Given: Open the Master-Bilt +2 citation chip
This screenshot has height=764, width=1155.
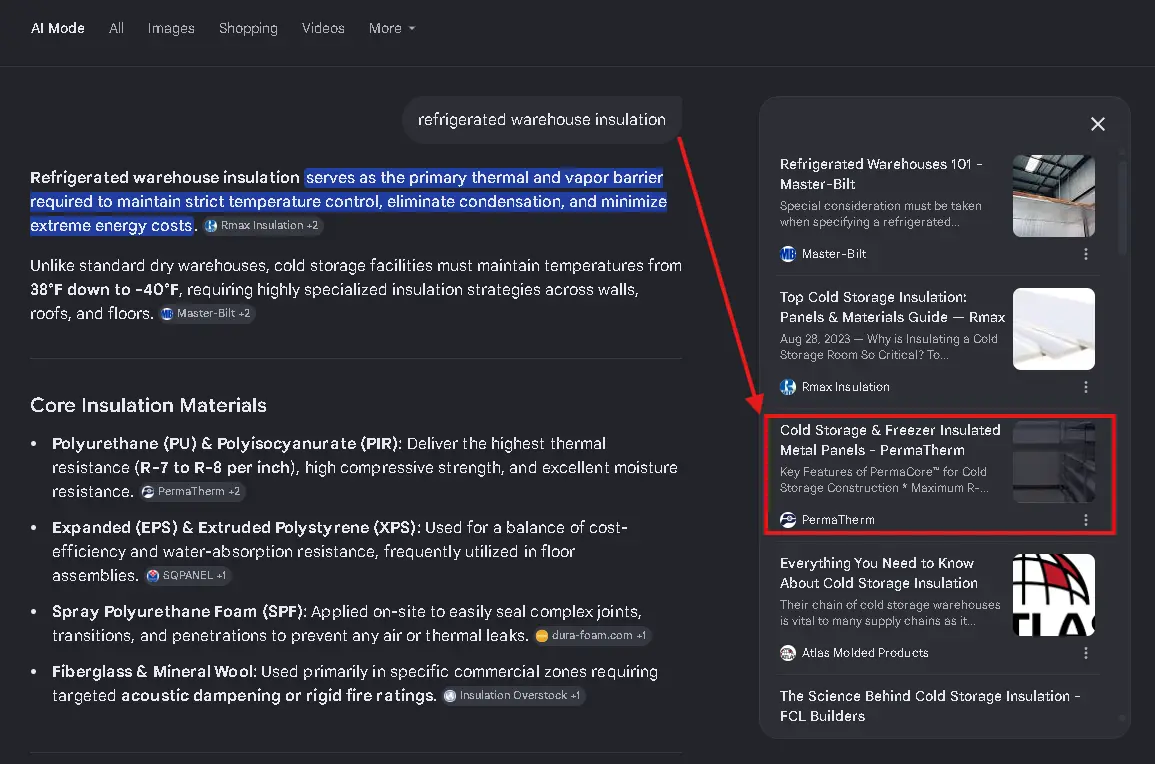Looking at the screenshot, I should point(207,313).
